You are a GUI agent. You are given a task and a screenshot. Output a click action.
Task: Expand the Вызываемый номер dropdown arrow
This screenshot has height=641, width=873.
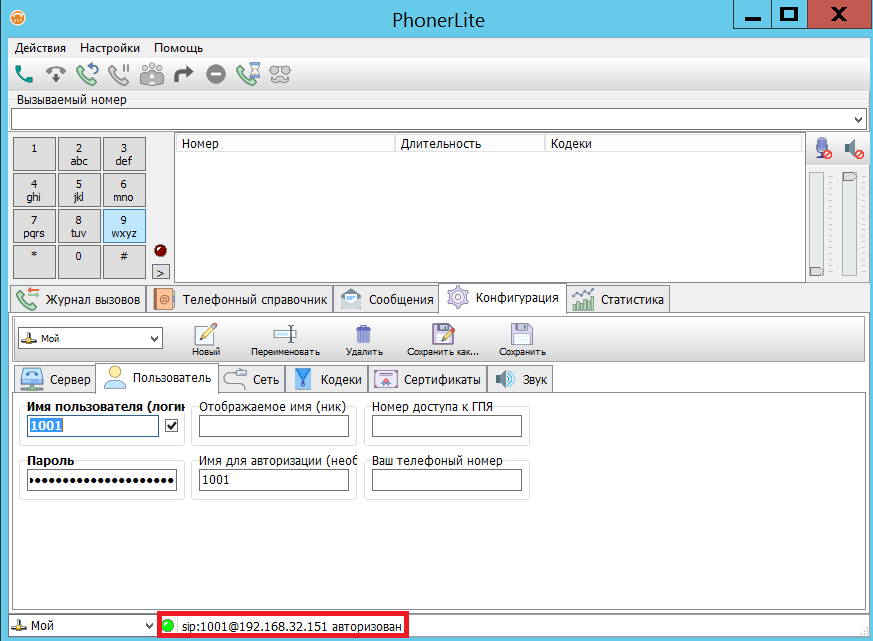click(859, 119)
